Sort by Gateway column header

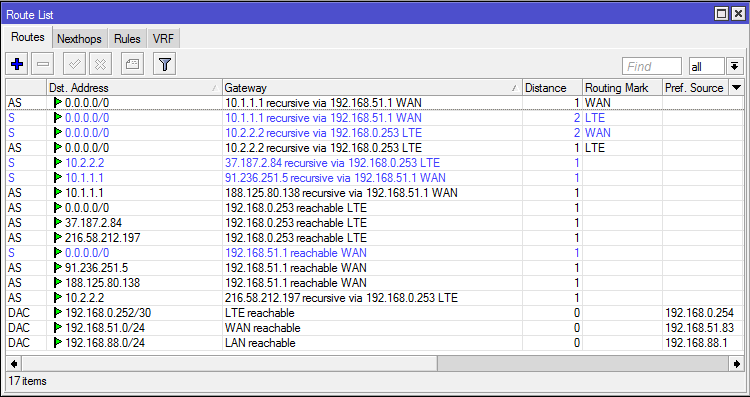tap(372, 88)
